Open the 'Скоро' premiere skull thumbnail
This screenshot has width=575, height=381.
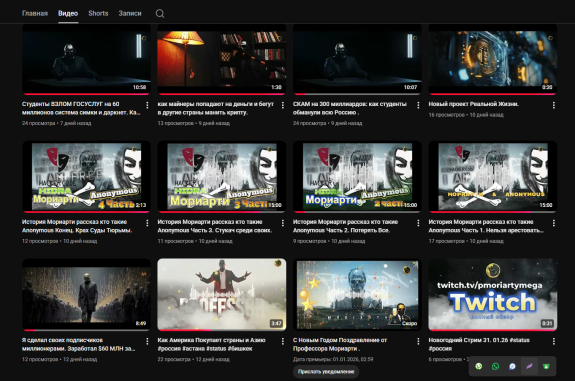(x=357, y=294)
